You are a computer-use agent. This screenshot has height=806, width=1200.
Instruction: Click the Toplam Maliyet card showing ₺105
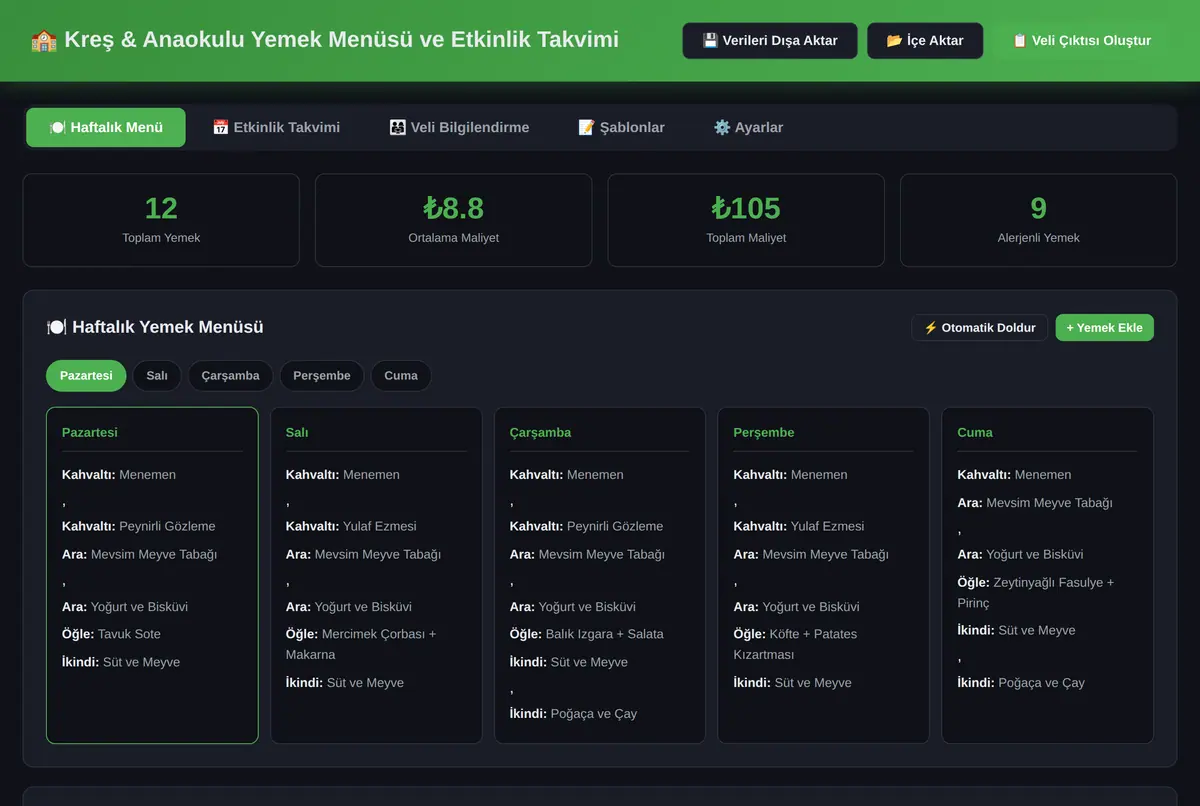point(746,220)
